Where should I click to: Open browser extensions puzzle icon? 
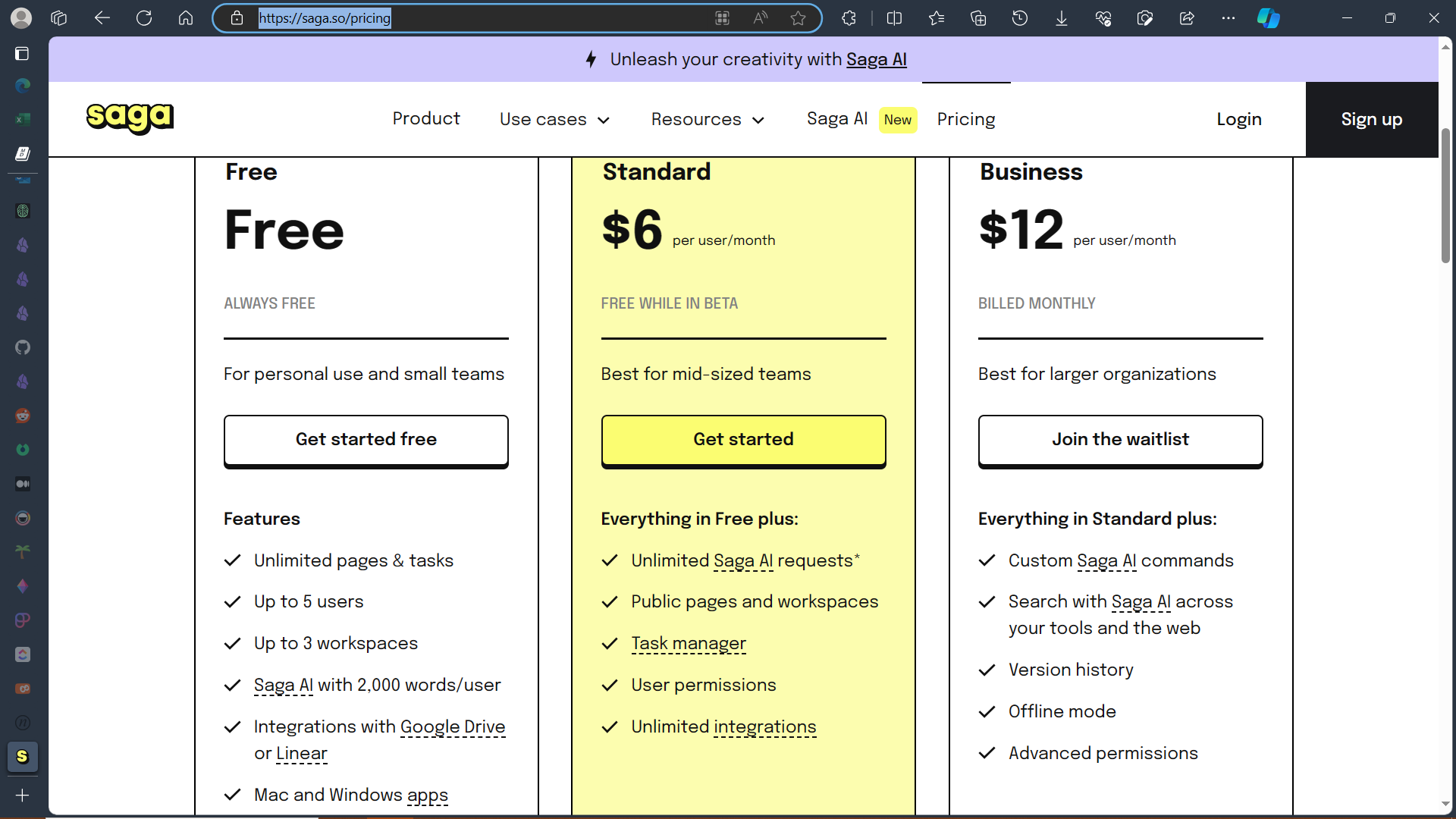coord(849,18)
